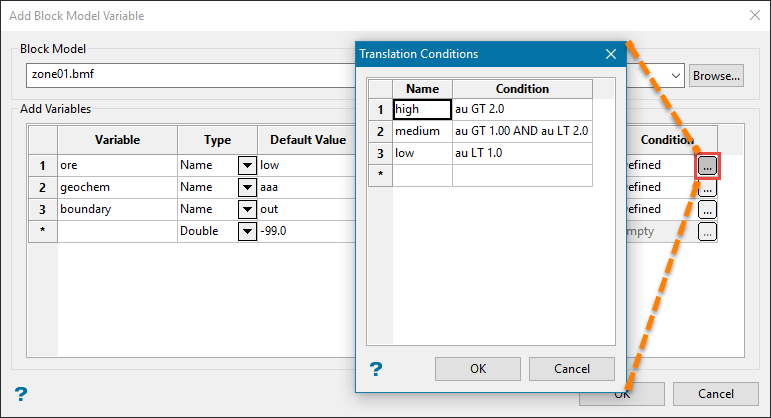Expand Type dropdown for geochem variable
Screen dimensions: 771x418
click(x=246, y=187)
